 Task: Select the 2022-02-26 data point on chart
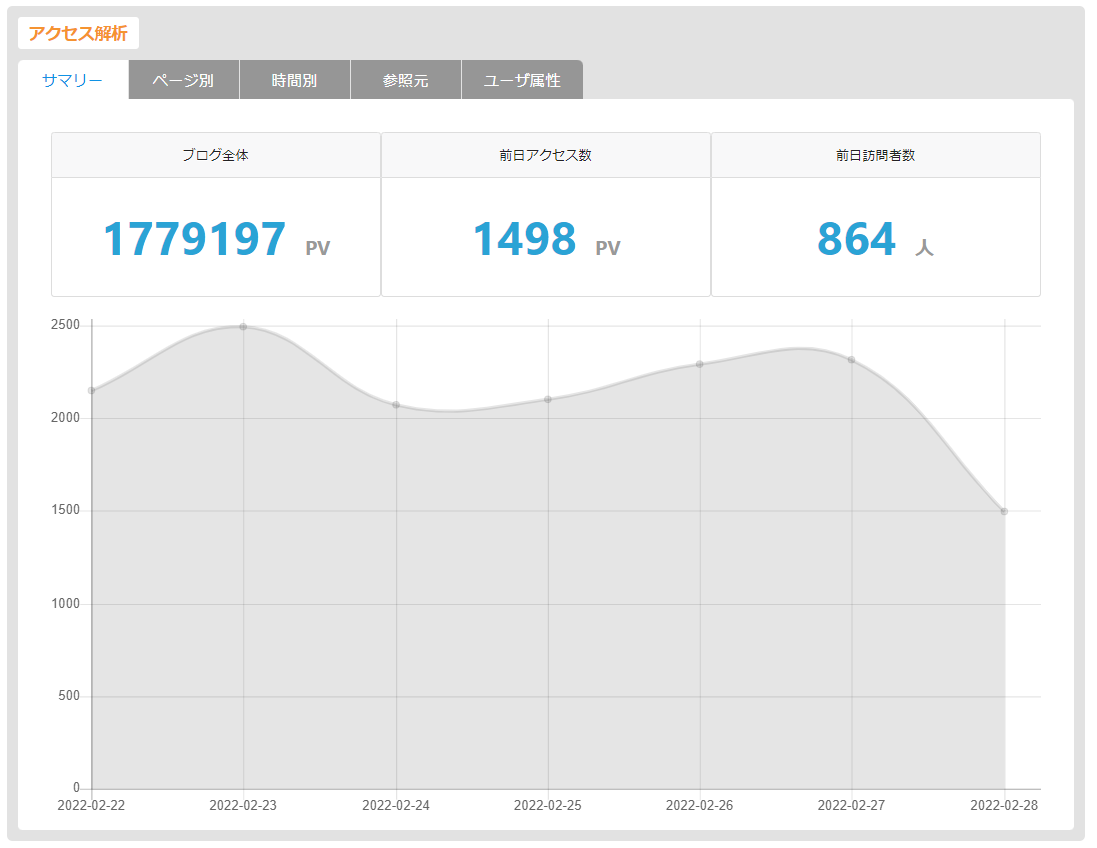700,364
